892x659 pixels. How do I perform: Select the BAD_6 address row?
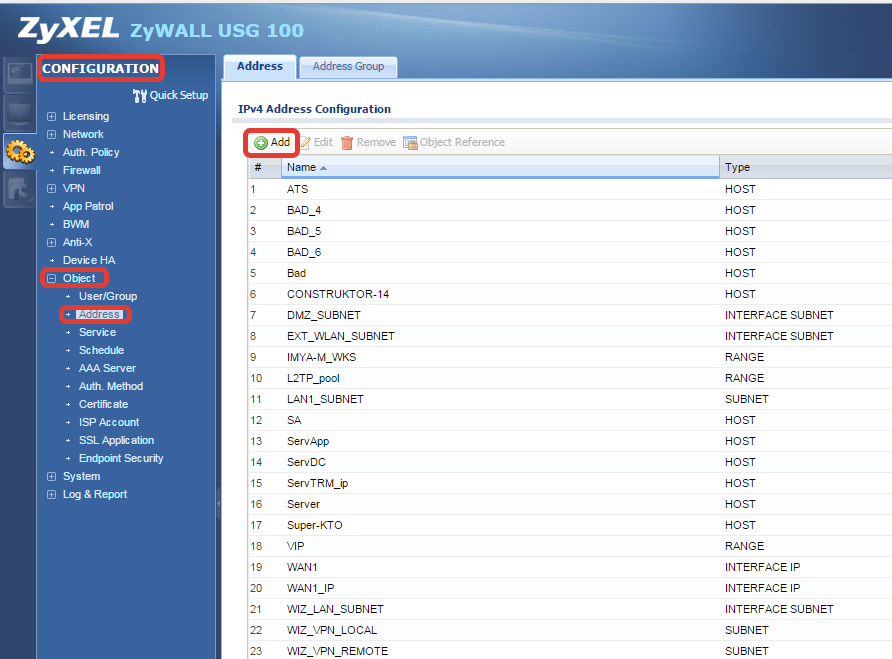[570, 252]
